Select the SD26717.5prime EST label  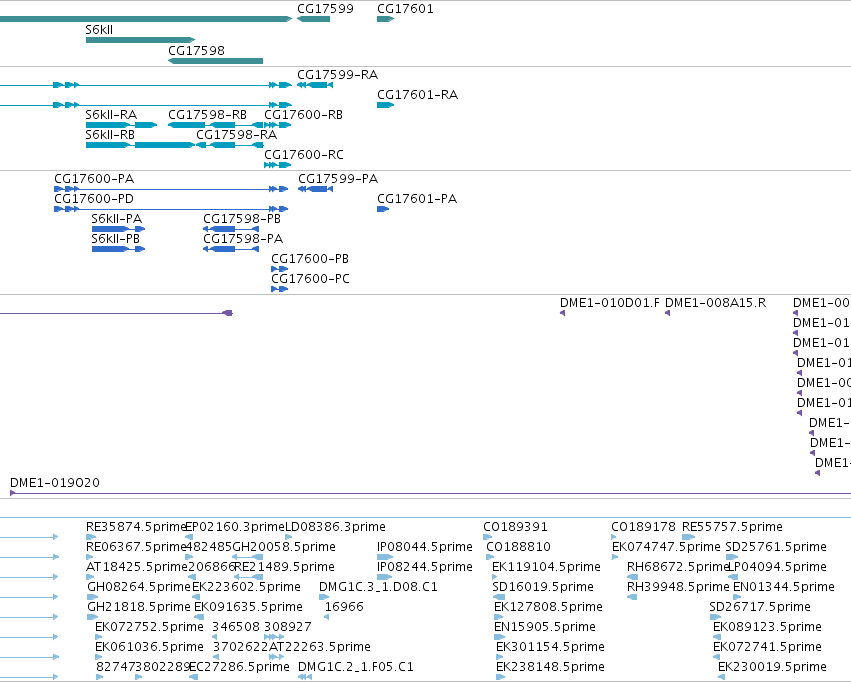760,607
